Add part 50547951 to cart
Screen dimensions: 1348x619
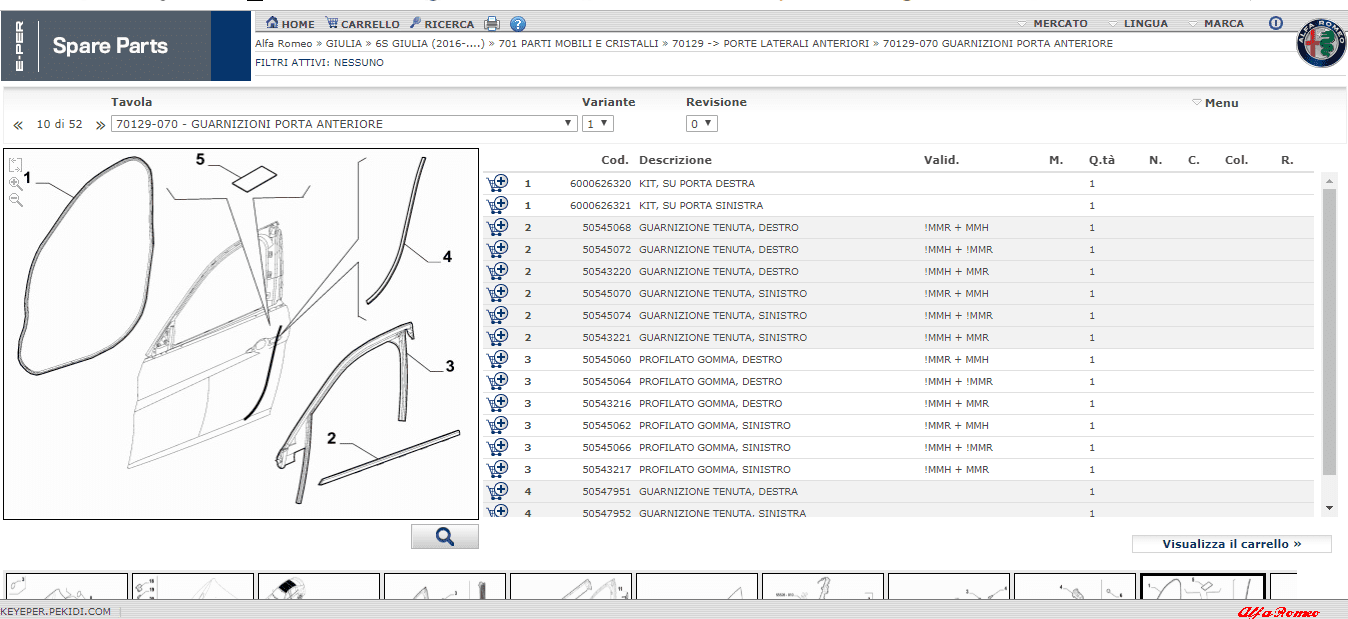pyautogui.click(x=497, y=491)
